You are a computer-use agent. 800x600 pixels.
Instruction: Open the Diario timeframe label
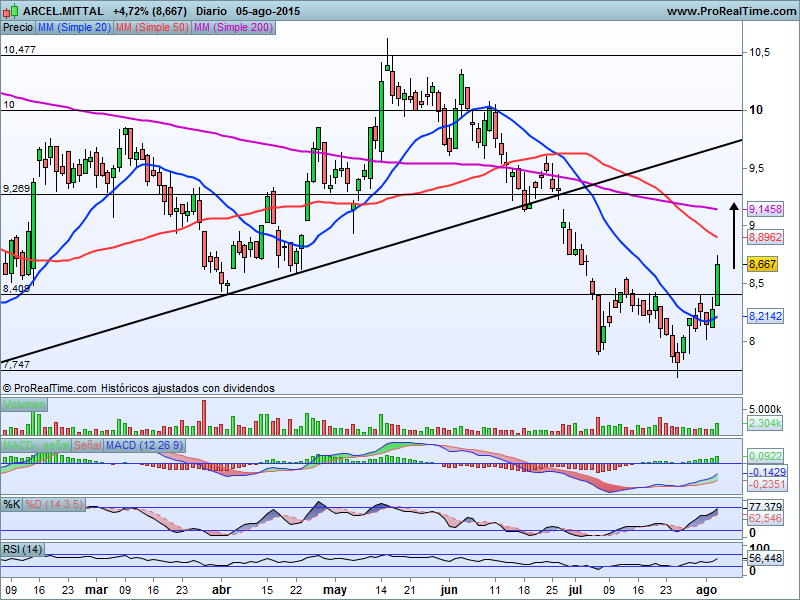click(x=211, y=11)
